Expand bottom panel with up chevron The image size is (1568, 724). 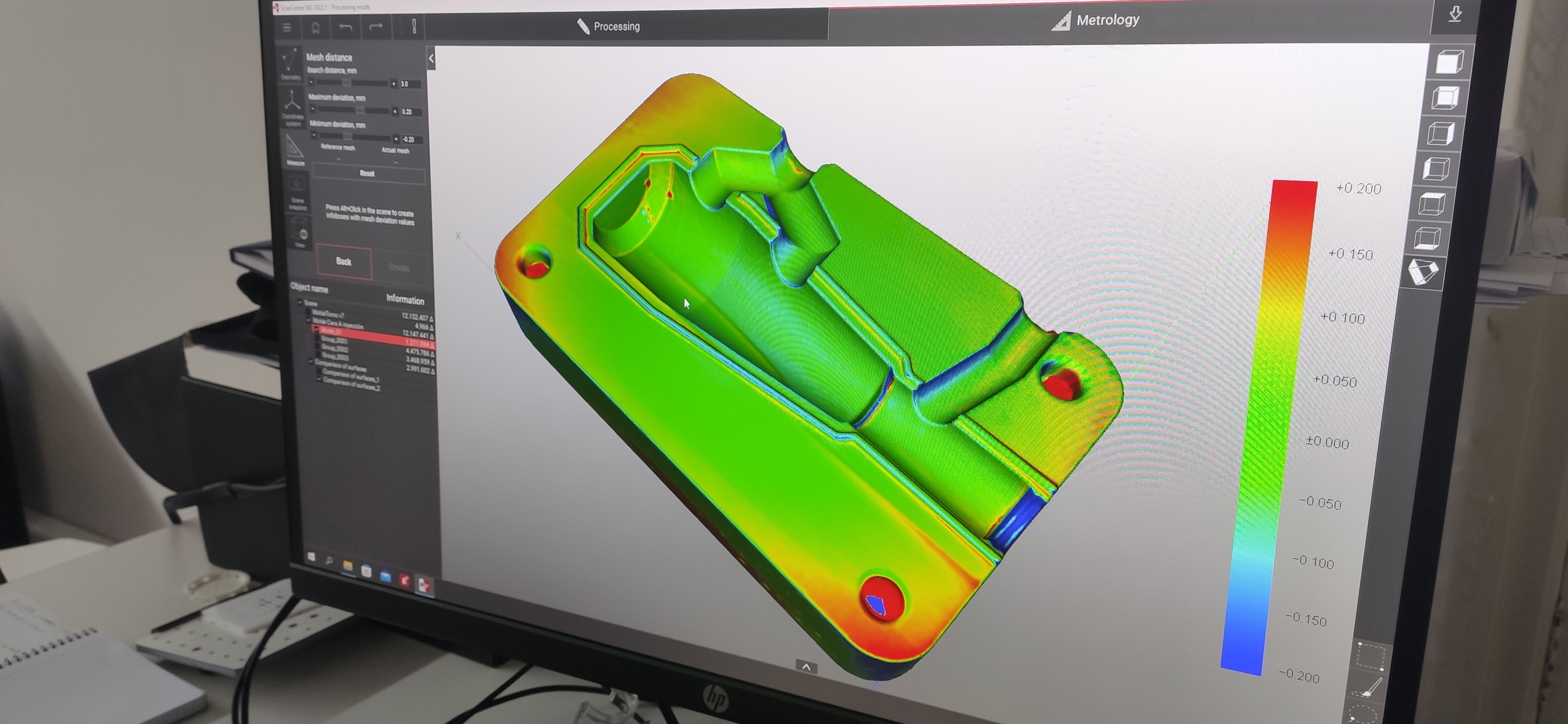click(x=806, y=668)
